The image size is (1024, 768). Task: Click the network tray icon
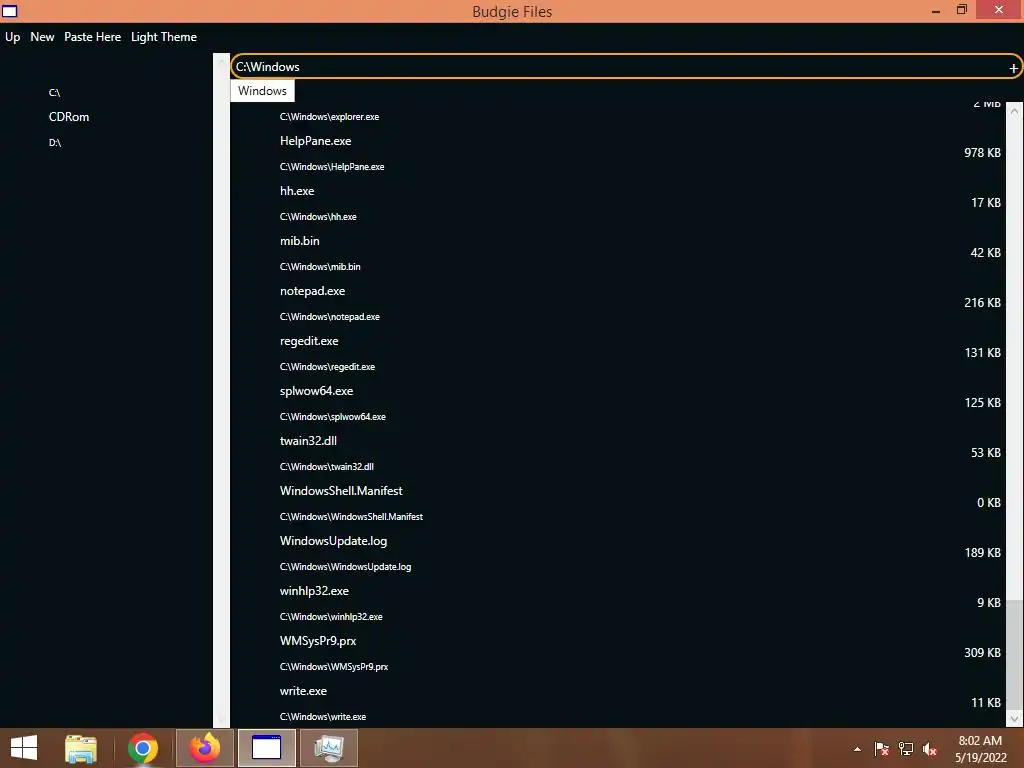click(906, 749)
